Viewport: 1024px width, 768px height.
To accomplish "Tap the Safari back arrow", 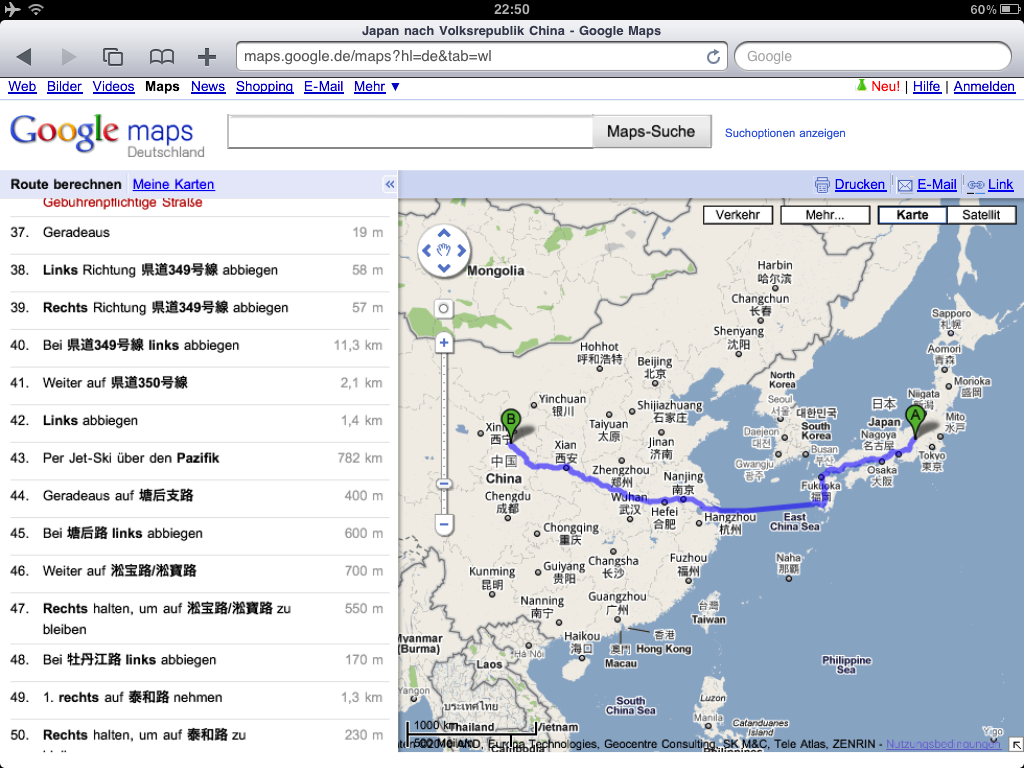I will (24, 57).
